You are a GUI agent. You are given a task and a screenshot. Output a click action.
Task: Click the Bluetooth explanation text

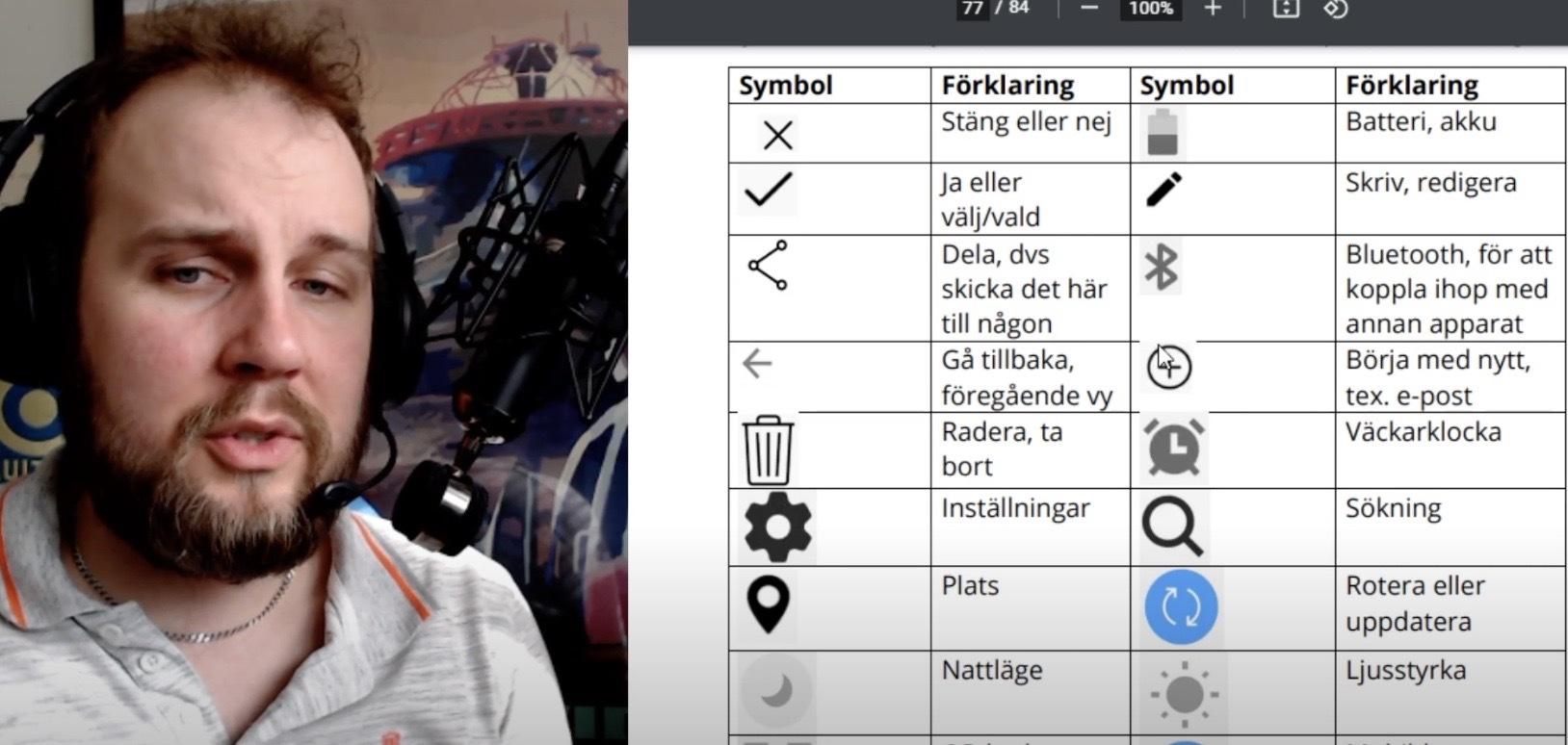[1449, 289]
